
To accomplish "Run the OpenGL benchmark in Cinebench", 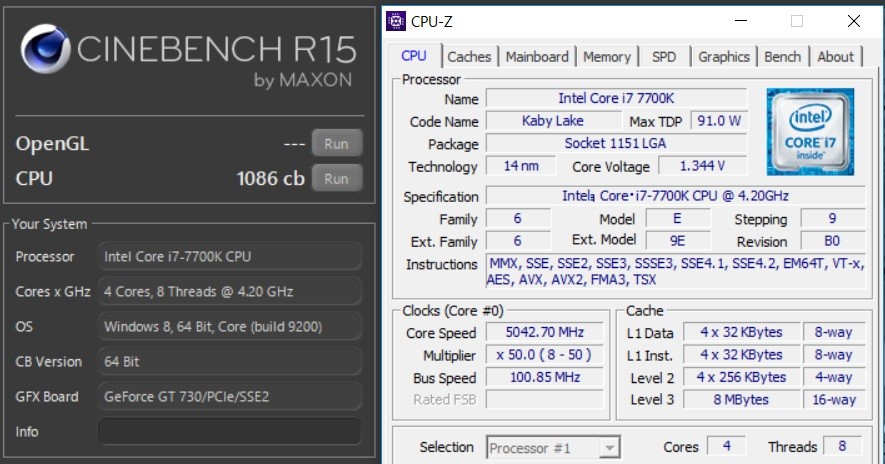I will (x=336, y=143).
